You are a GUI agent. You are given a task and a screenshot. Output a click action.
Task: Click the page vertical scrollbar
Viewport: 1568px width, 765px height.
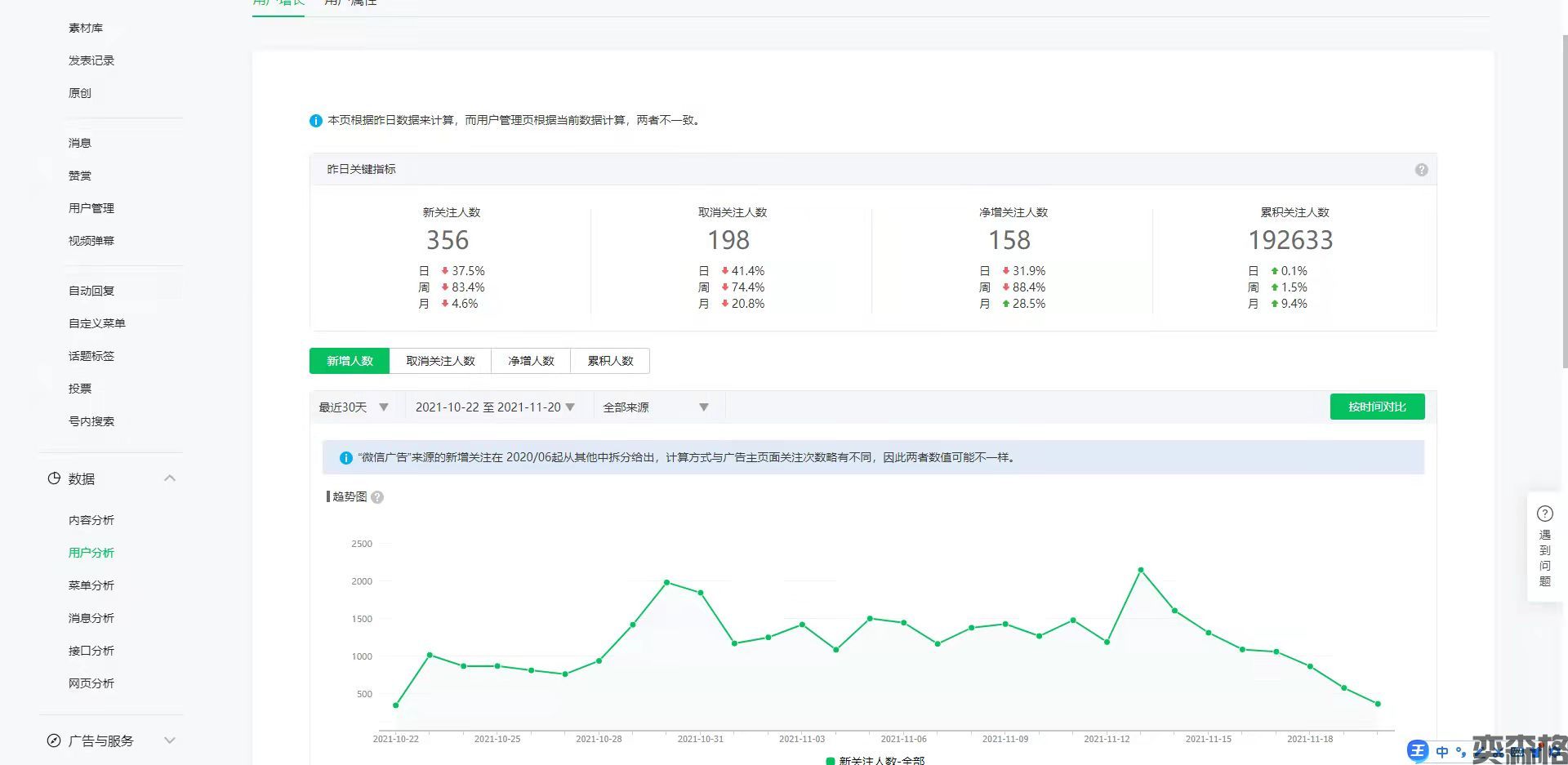click(x=1564, y=200)
